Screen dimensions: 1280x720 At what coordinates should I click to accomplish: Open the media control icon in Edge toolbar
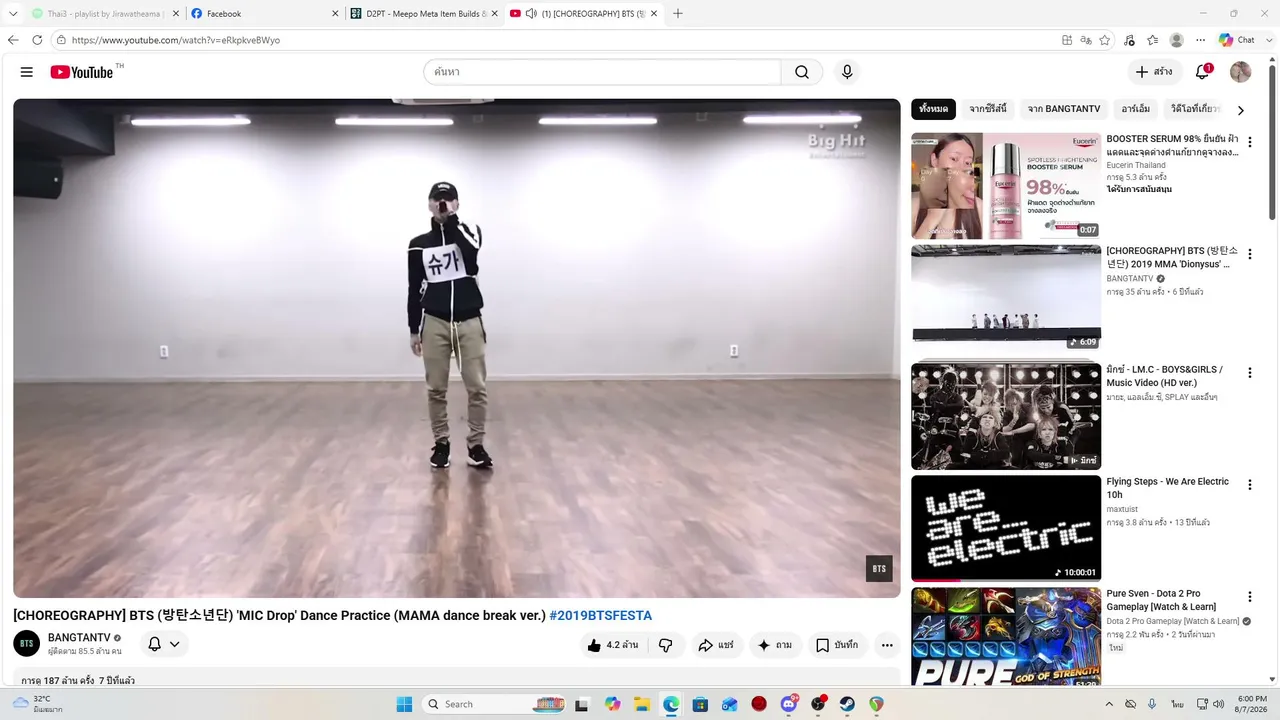pos(1129,40)
